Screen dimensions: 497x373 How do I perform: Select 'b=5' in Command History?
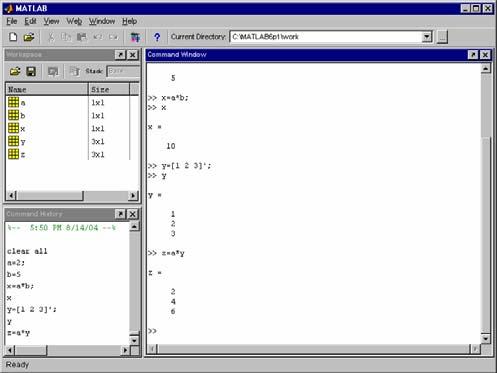14,274
